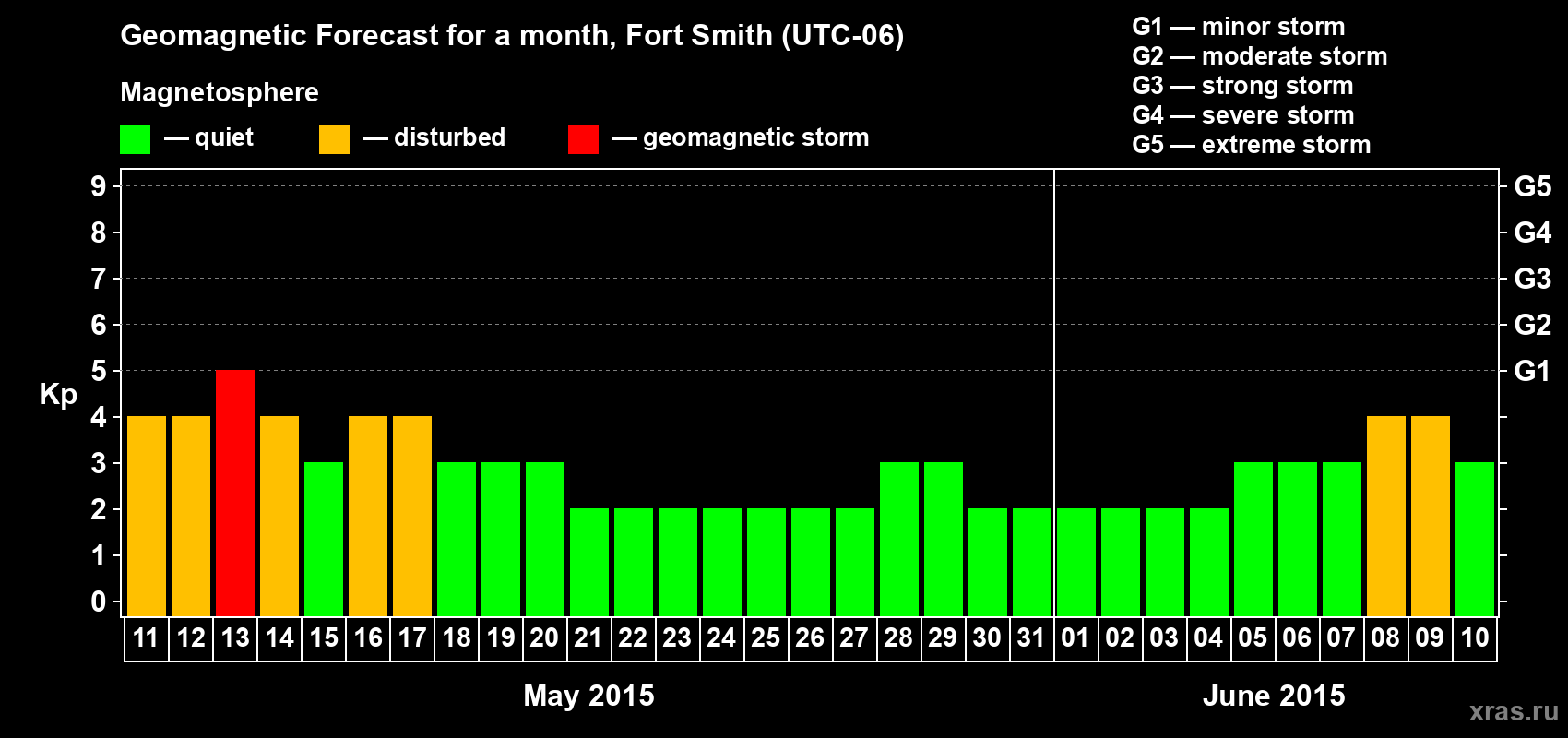Select the red bar for May 13
This screenshot has height=738, width=1568.
(235, 494)
